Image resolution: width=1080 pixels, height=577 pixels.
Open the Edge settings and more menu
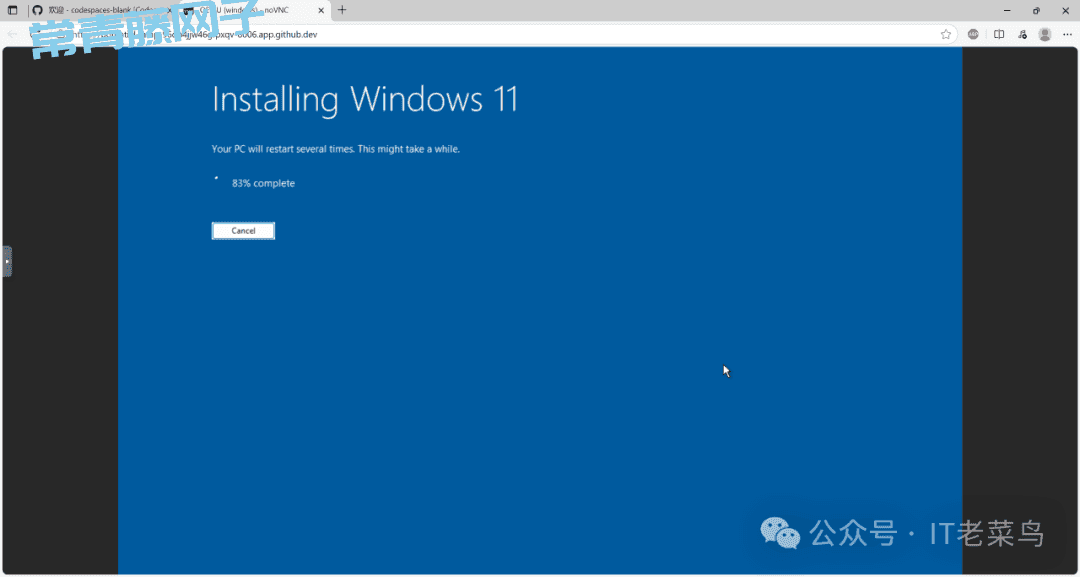tap(1068, 34)
